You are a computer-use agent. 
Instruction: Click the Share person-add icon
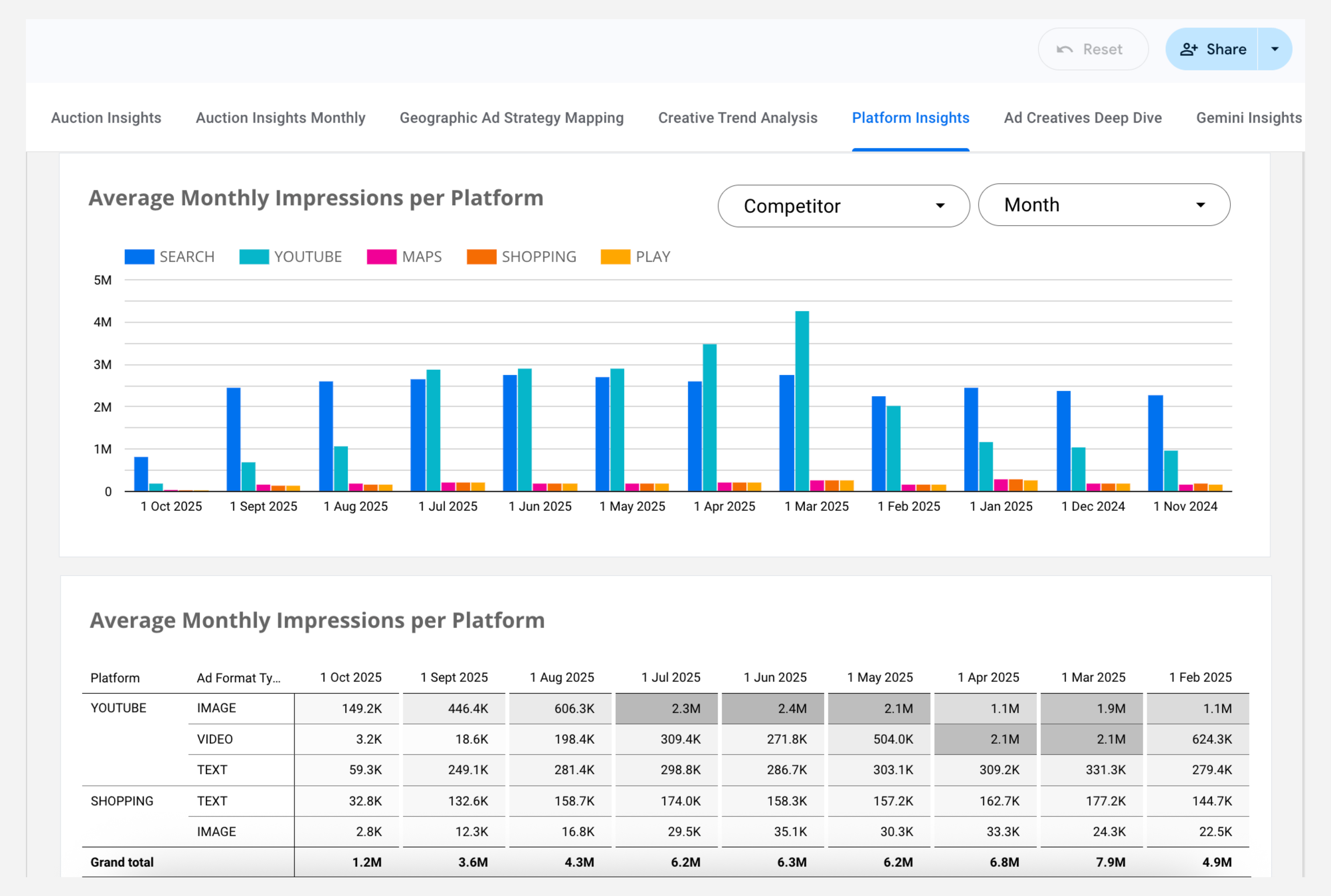click(x=1188, y=50)
